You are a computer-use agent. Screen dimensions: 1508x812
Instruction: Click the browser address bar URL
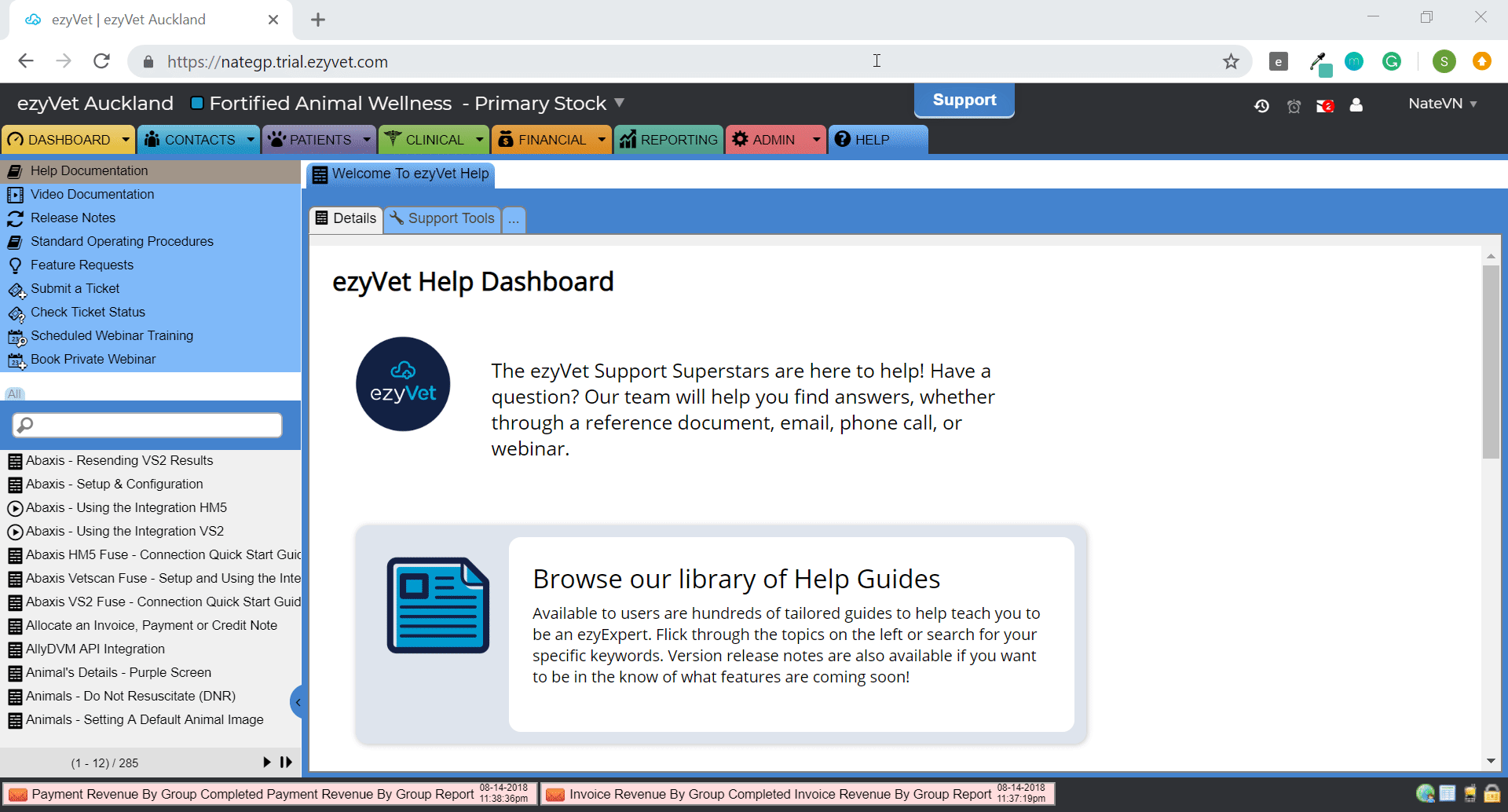[x=277, y=62]
